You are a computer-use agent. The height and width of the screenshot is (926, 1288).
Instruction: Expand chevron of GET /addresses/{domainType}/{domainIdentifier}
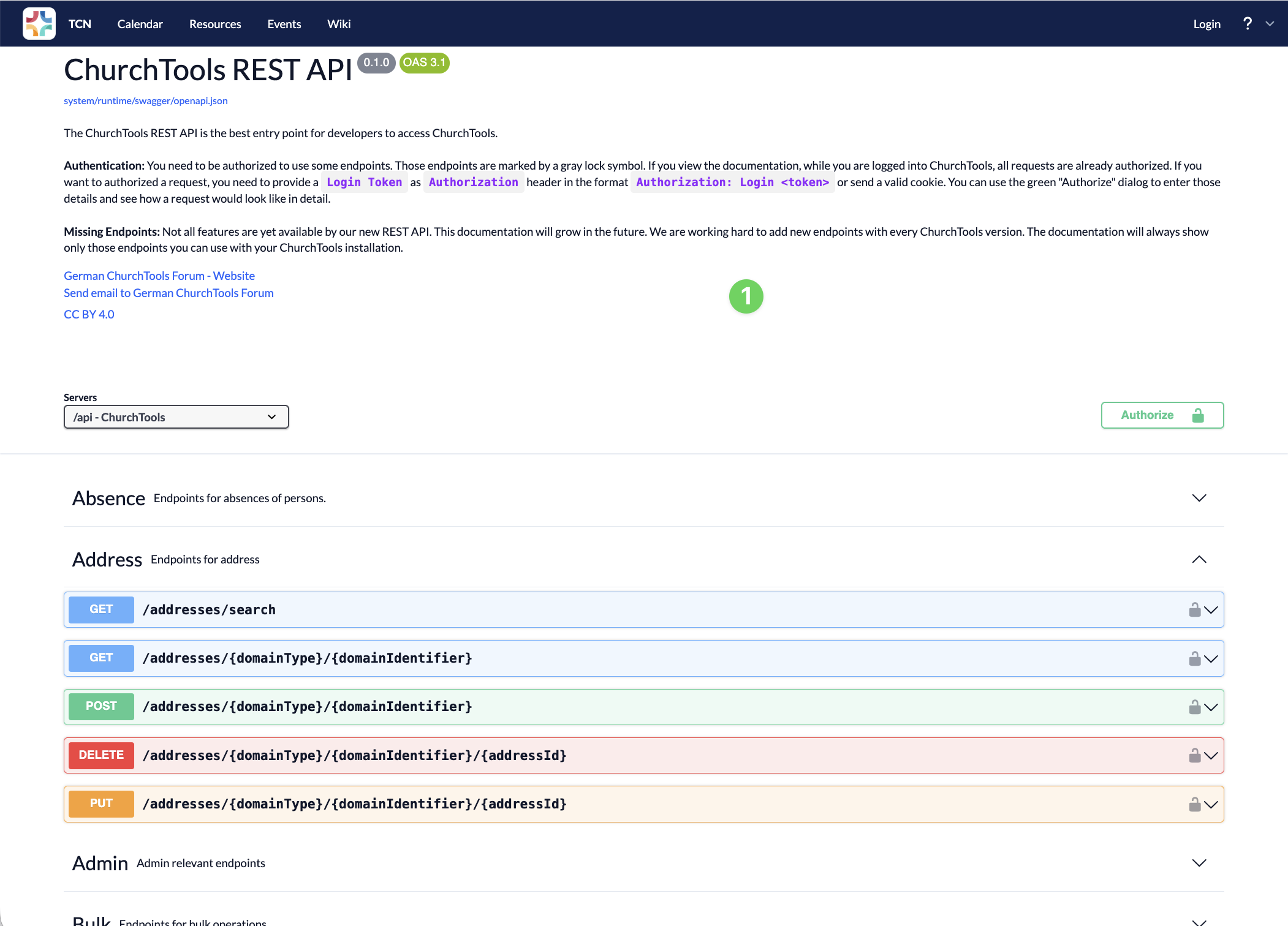coord(1211,659)
